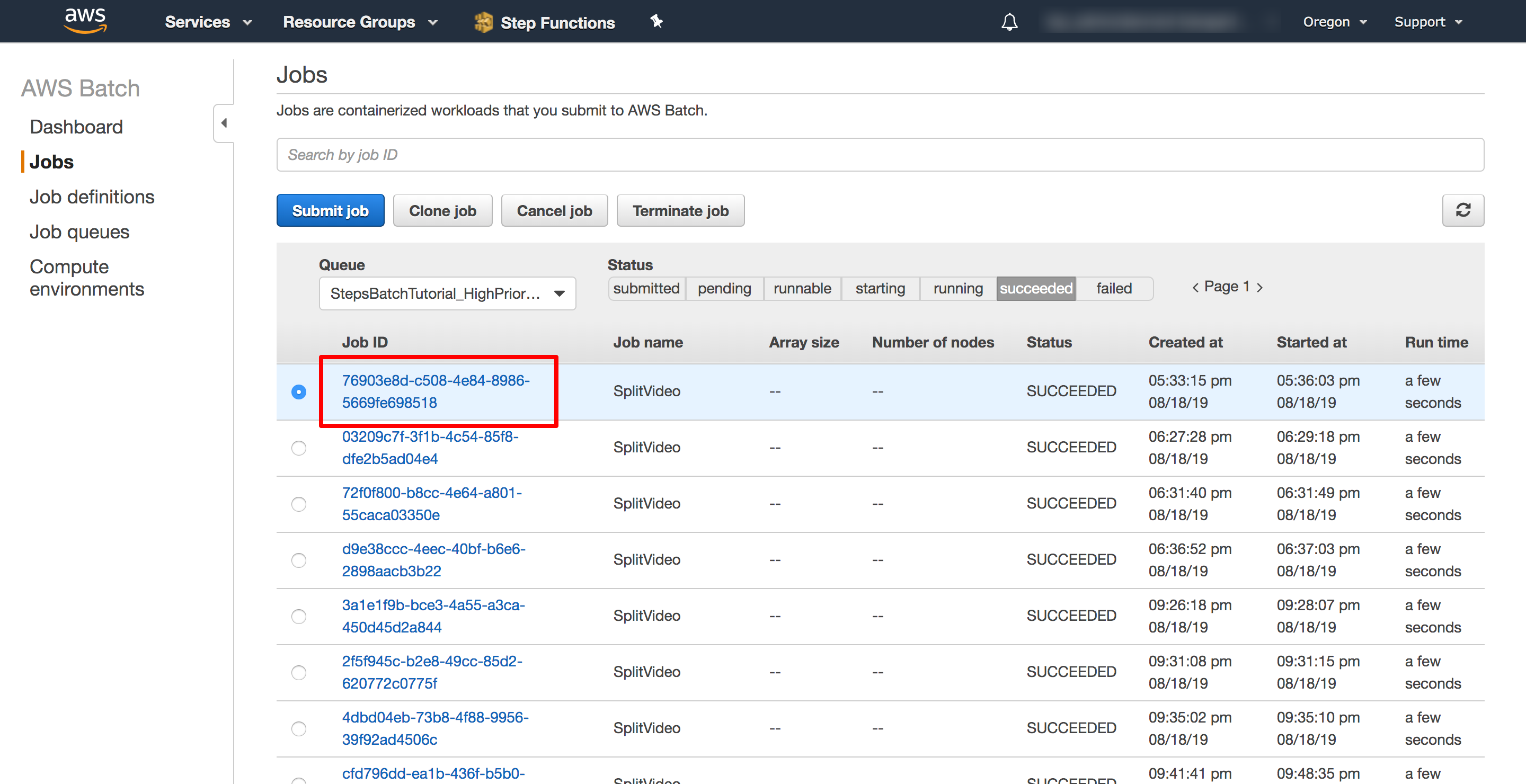This screenshot has width=1526, height=784.
Task: Click the Submit job button
Action: [x=330, y=210]
